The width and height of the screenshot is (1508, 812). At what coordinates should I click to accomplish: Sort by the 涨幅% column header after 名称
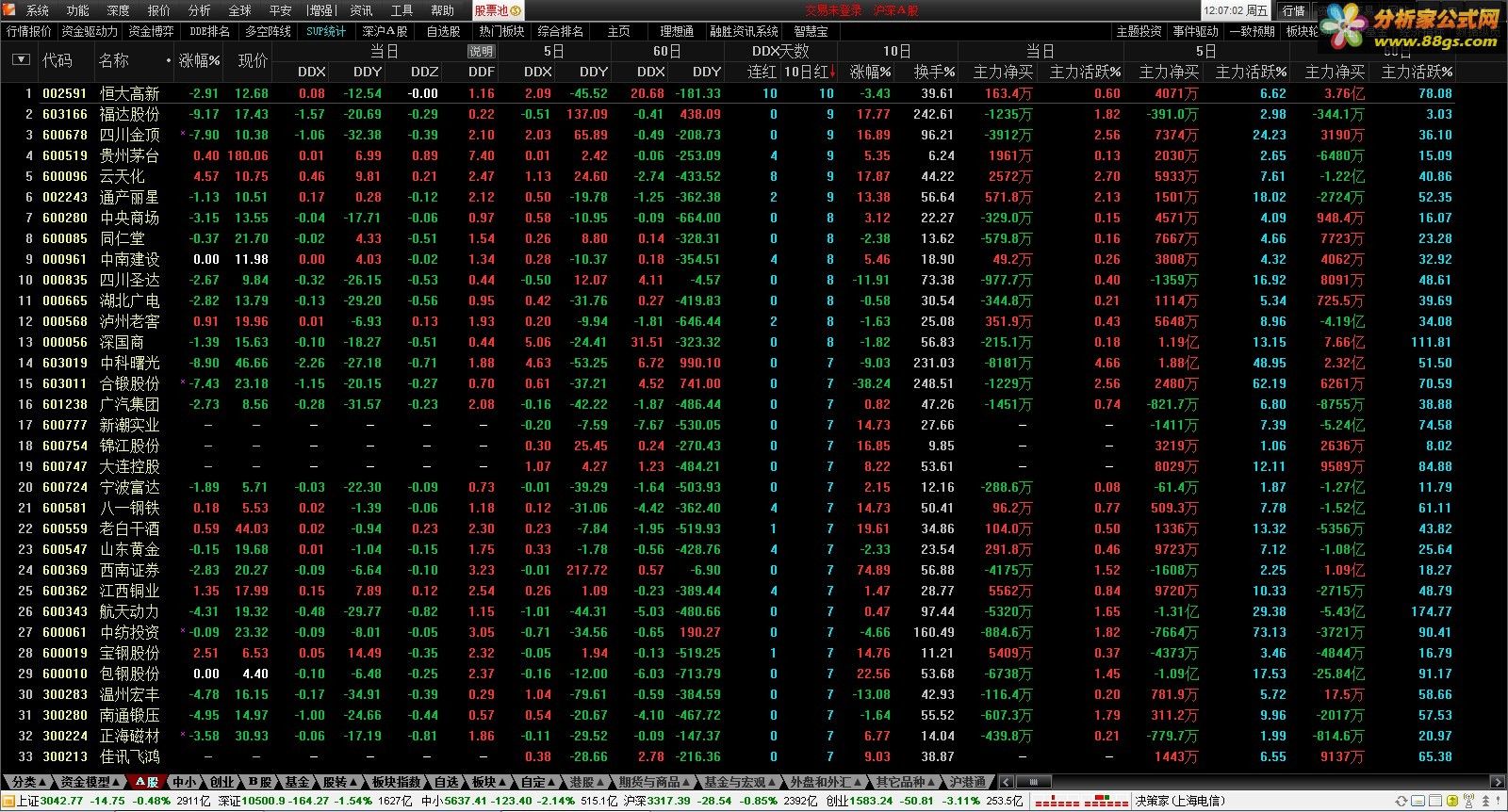pyautogui.click(x=200, y=60)
